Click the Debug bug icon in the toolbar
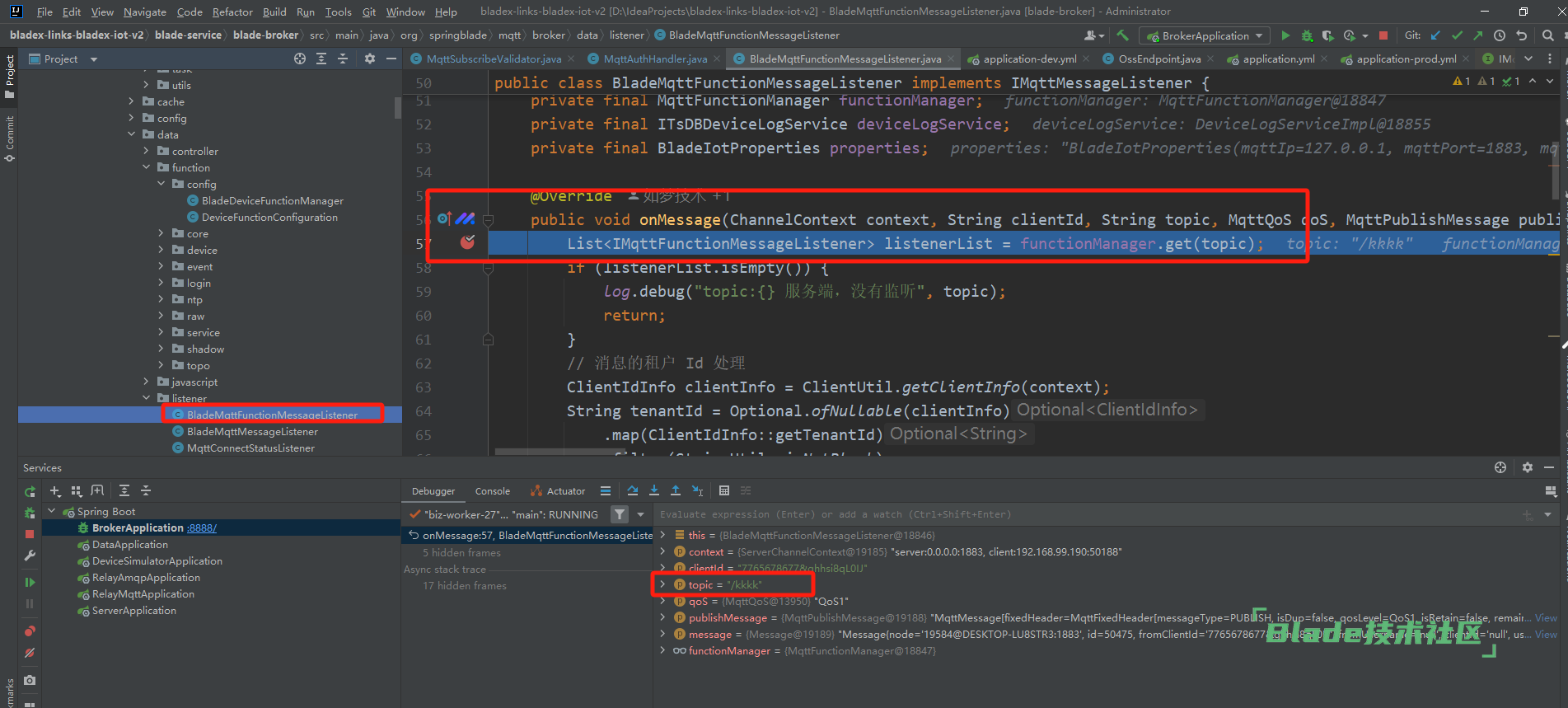1568x708 pixels. (x=1307, y=35)
